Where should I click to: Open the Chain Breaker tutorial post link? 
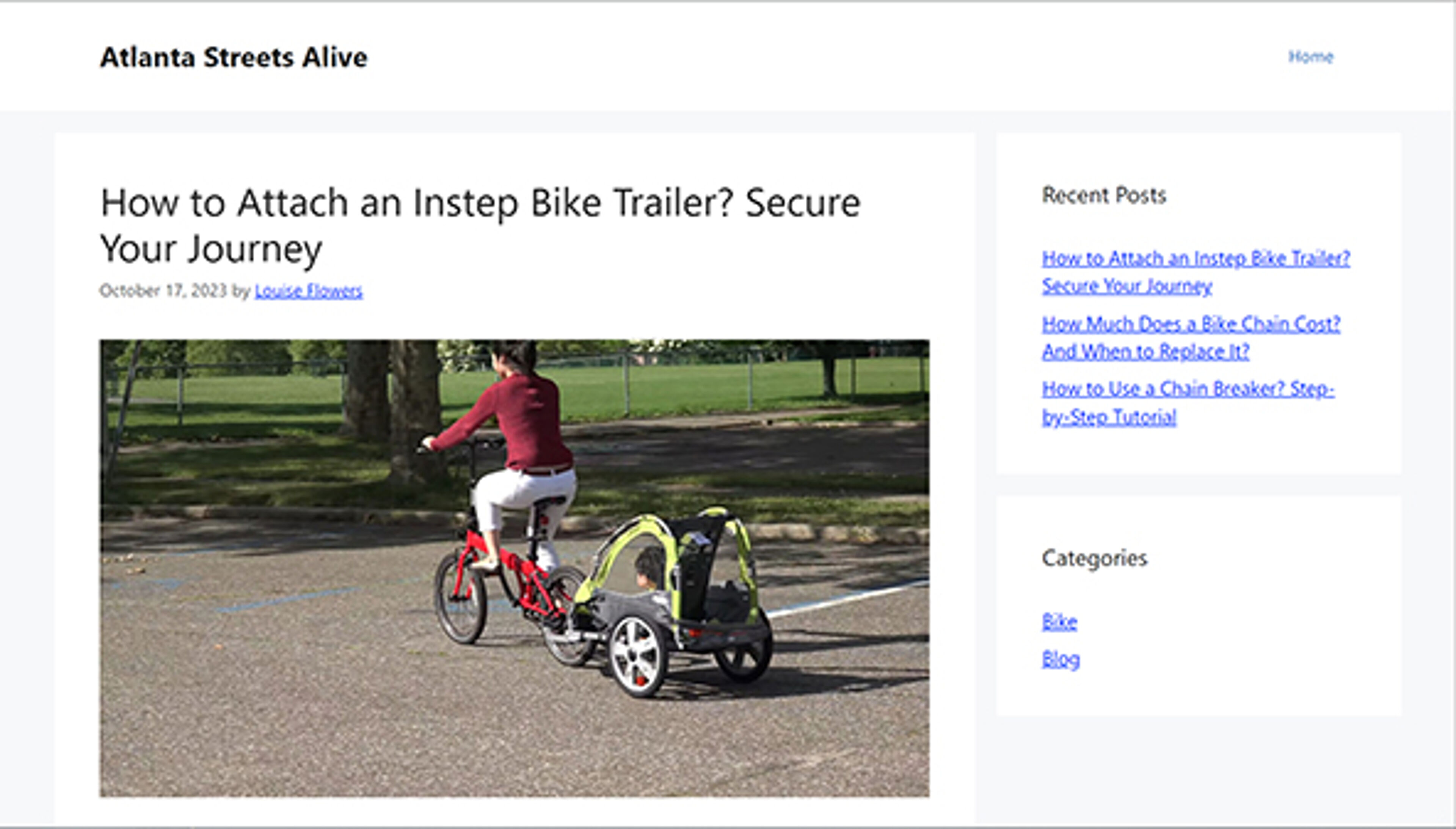[1187, 402]
